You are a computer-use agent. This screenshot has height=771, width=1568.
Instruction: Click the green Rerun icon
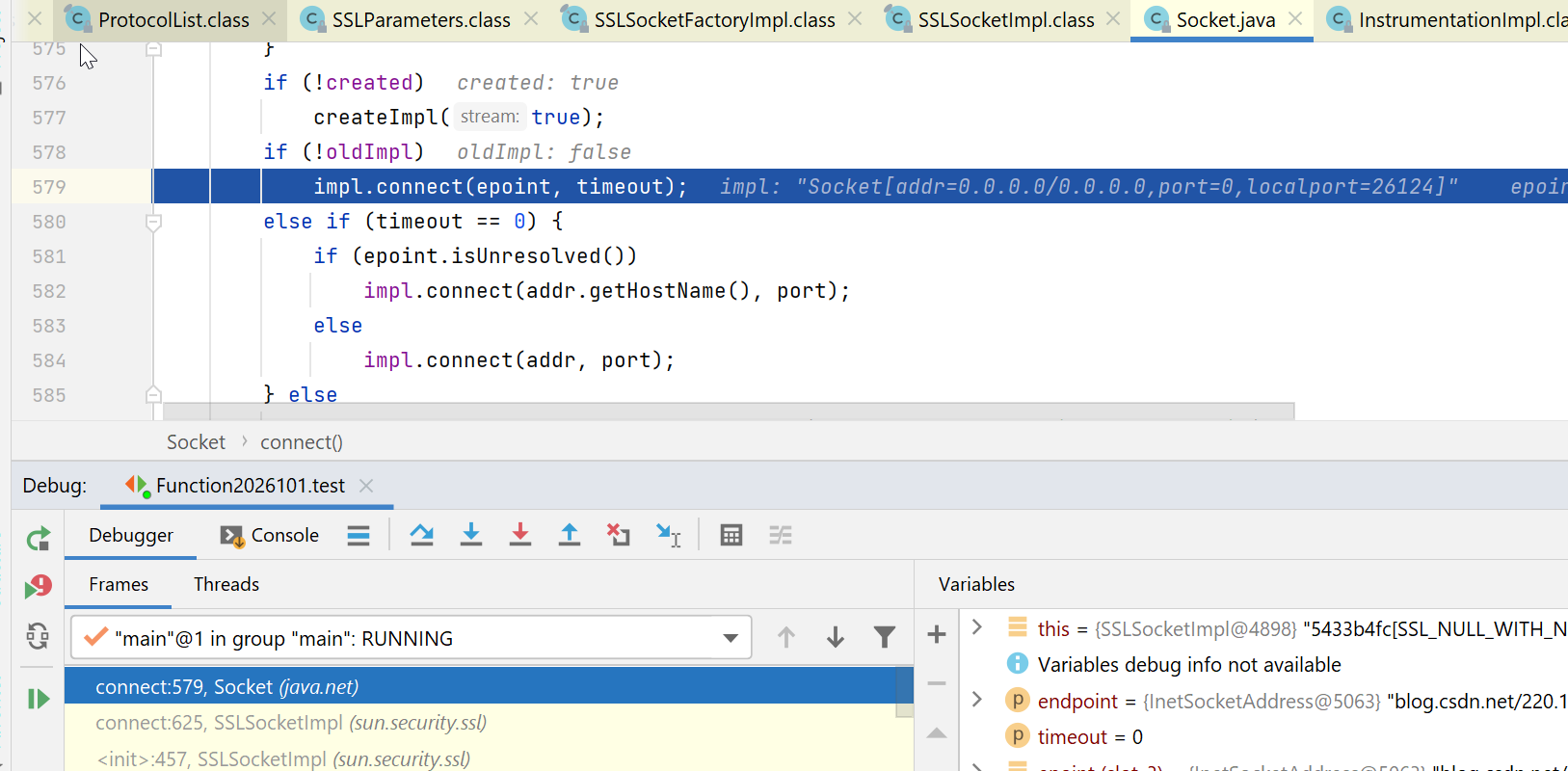[x=39, y=539]
